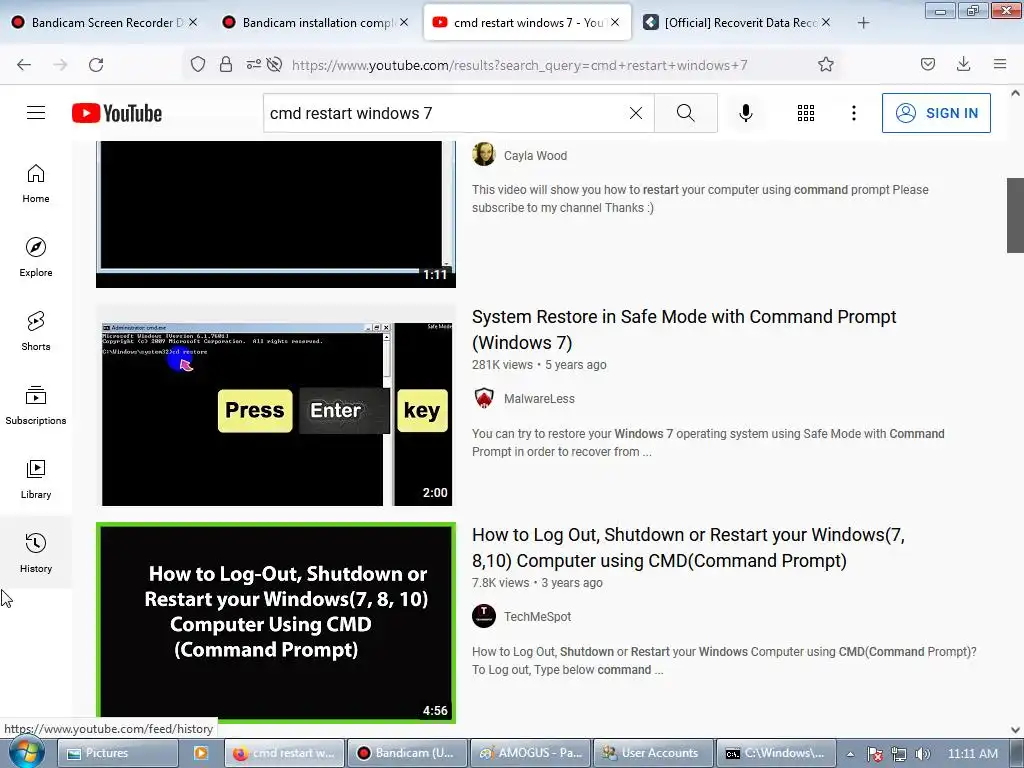Screen dimensions: 1024x768
Task: Open Firefox application menu
Action: pyautogui.click(x=1000, y=64)
